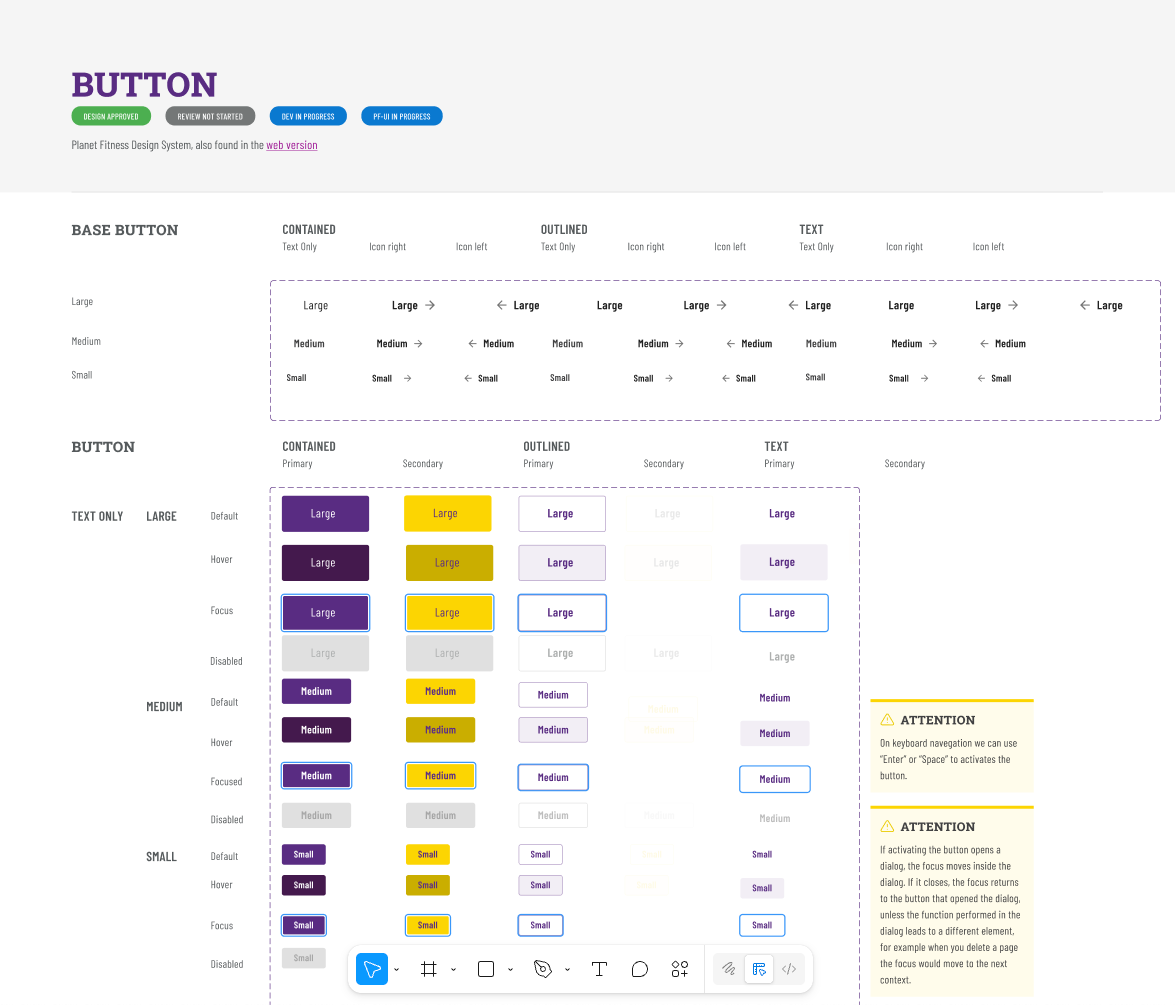Expand the shape tools dropdown chevron
The width and height of the screenshot is (1175, 1005).
pyautogui.click(x=510, y=970)
